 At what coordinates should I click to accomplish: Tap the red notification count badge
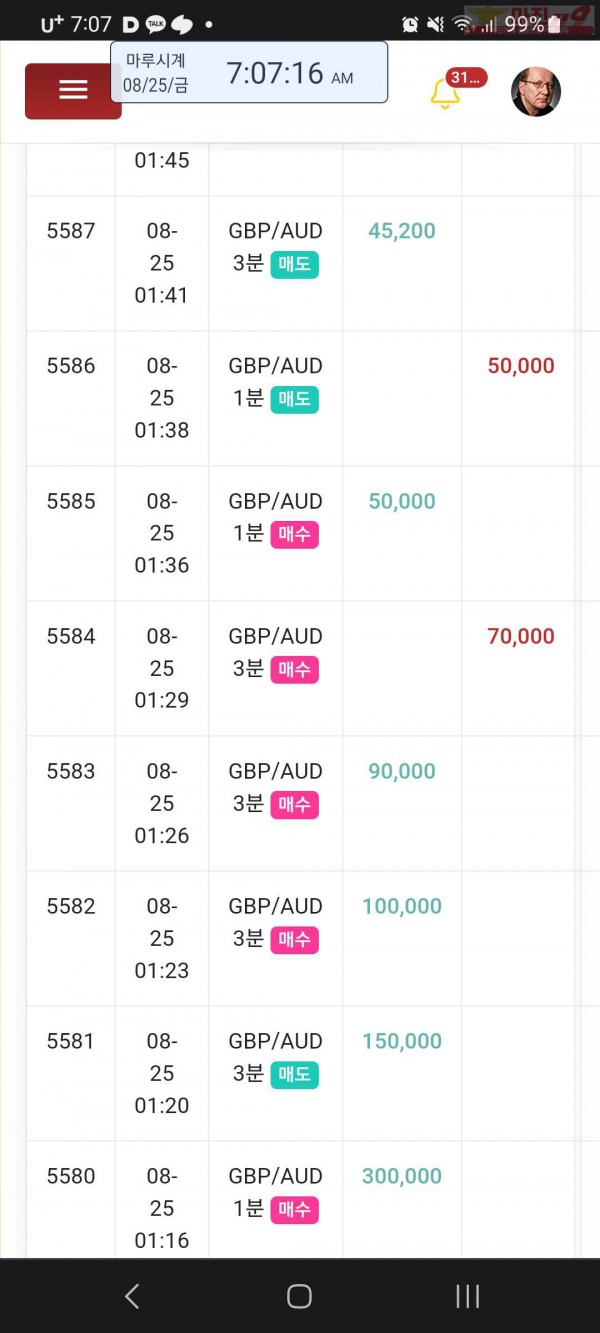[x=466, y=77]
